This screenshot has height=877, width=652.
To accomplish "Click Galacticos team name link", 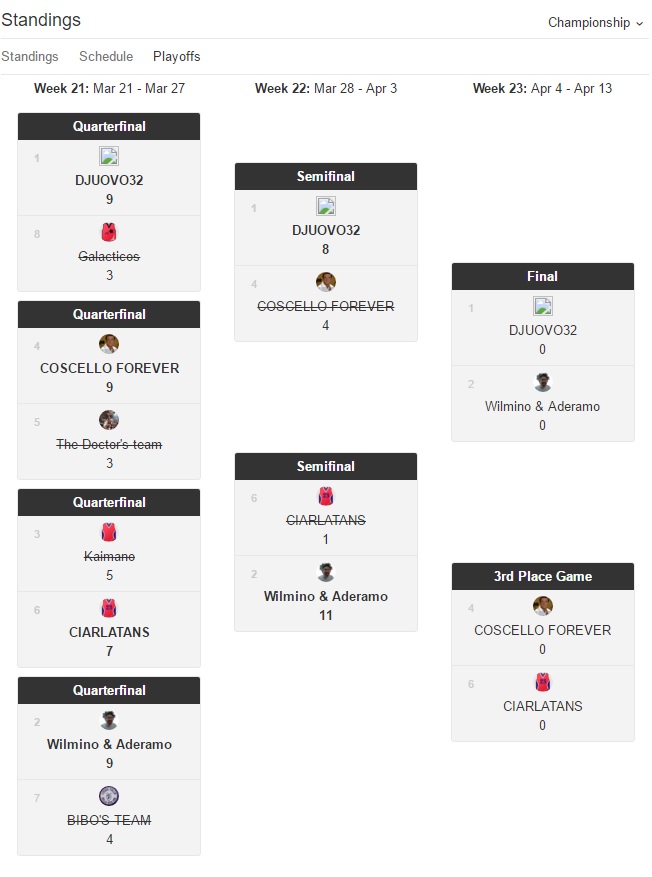I will click(109, 256).
